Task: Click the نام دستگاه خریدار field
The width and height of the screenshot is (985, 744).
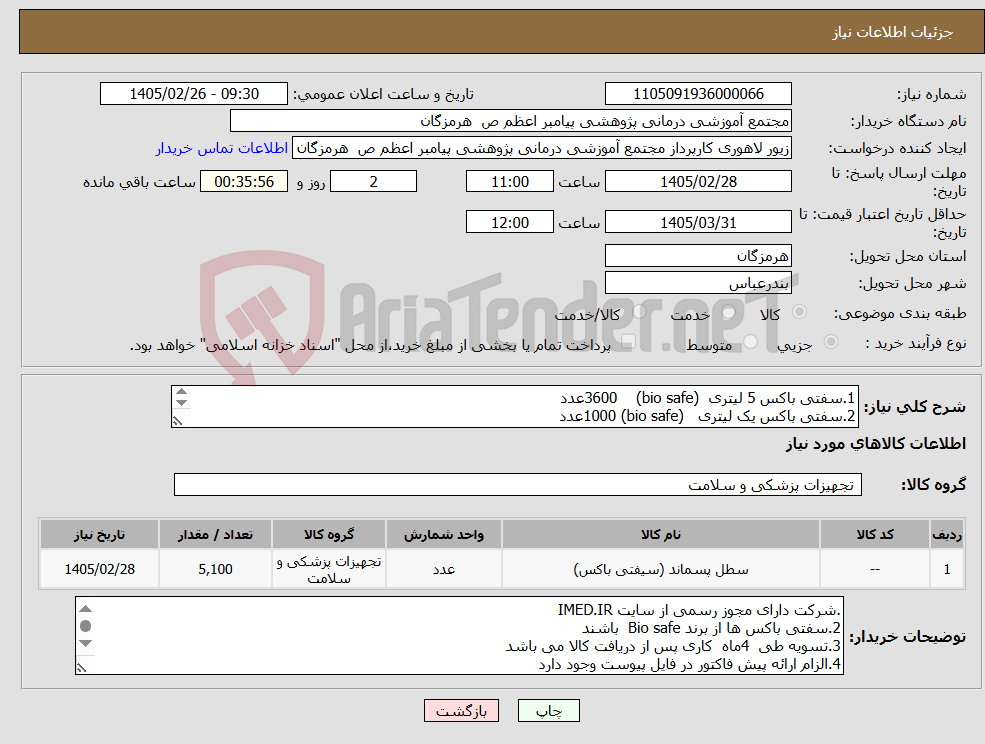Action: (x=511, y=121)
